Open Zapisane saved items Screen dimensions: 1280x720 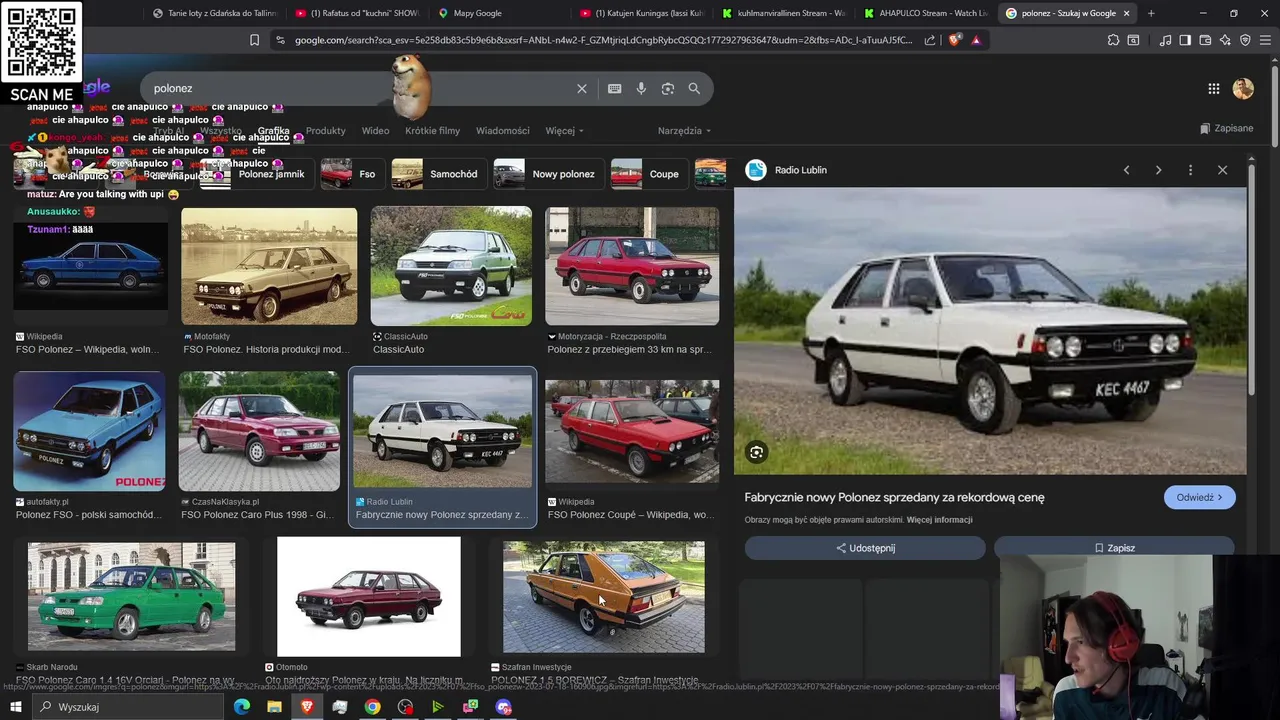pyautogui.click(x=1226, y=128)
